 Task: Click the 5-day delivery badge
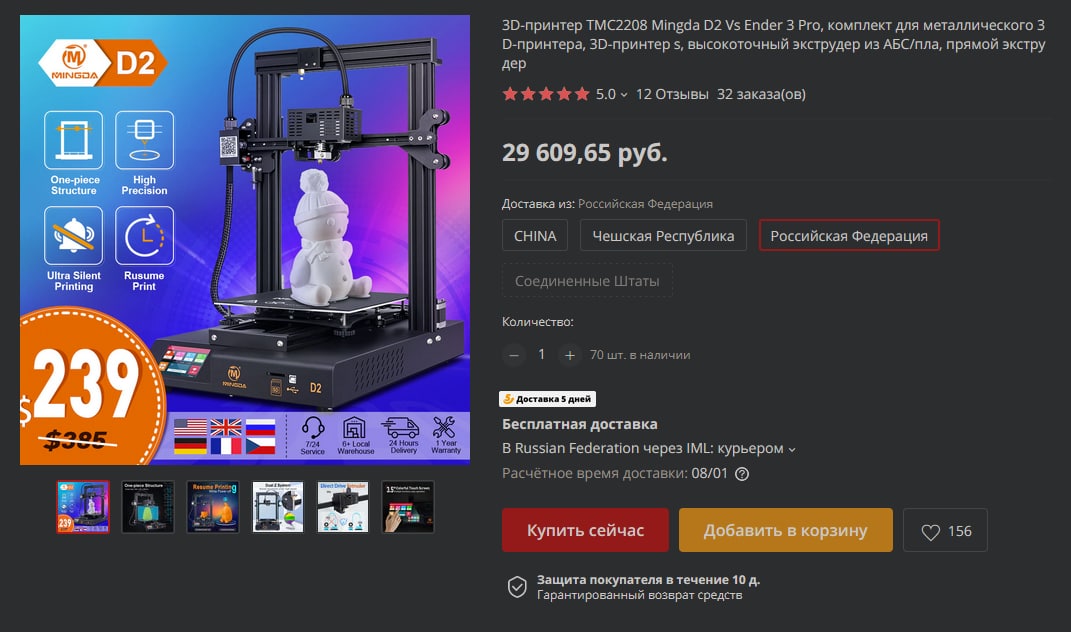pos(548,399)
